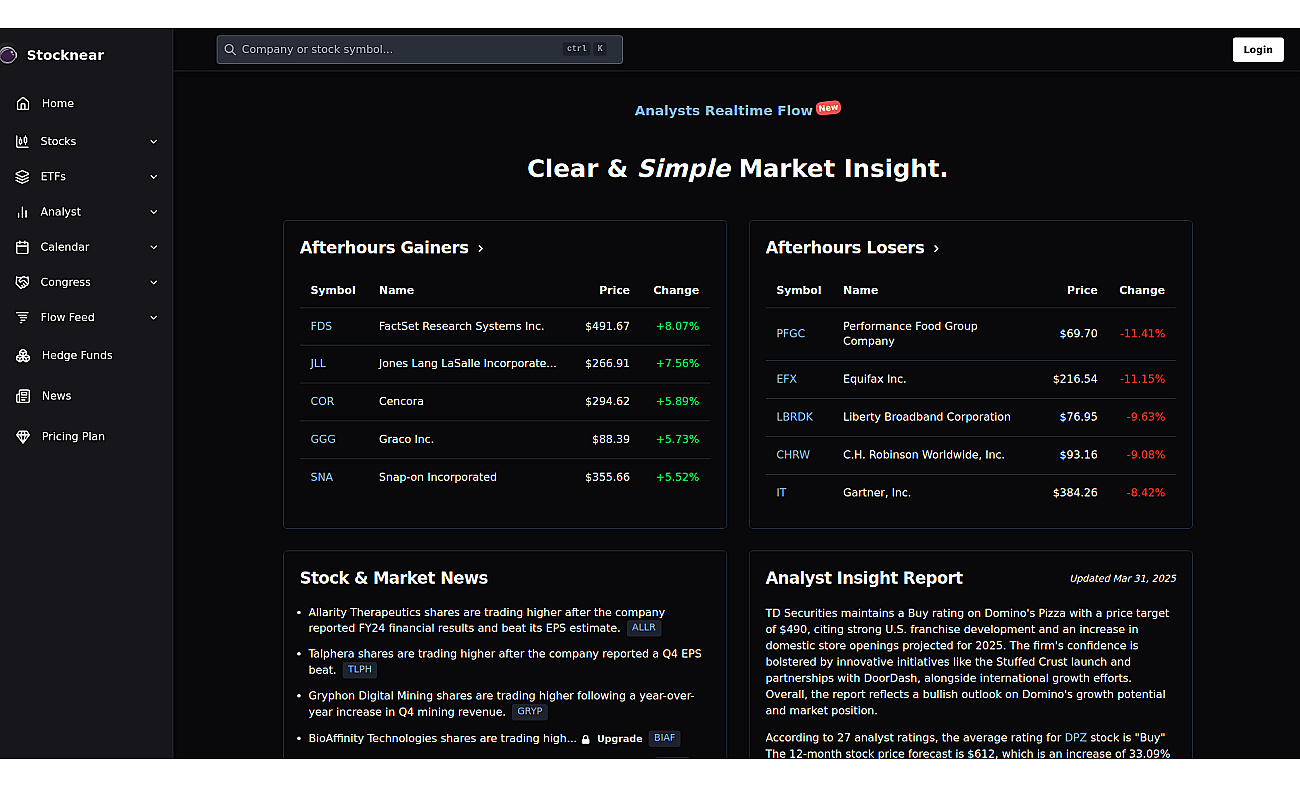Click the Login button
This screenshot has height=788, width=1300.
point(1258,49)
